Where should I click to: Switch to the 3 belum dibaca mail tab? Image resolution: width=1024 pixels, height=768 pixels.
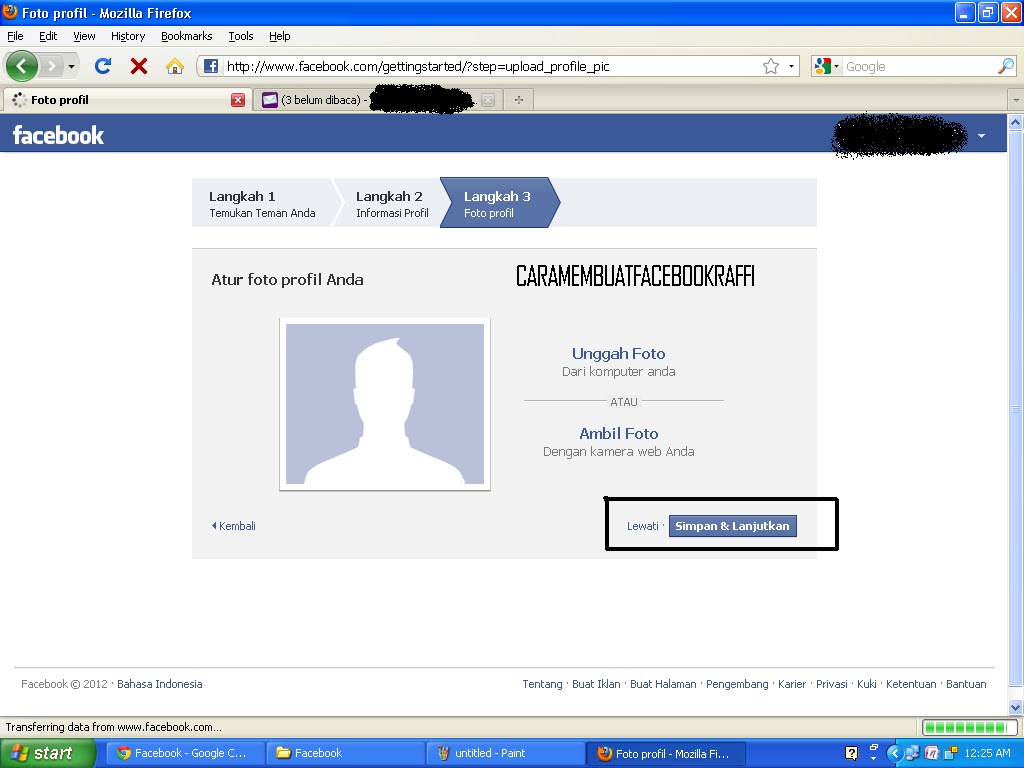coord(376,100)
